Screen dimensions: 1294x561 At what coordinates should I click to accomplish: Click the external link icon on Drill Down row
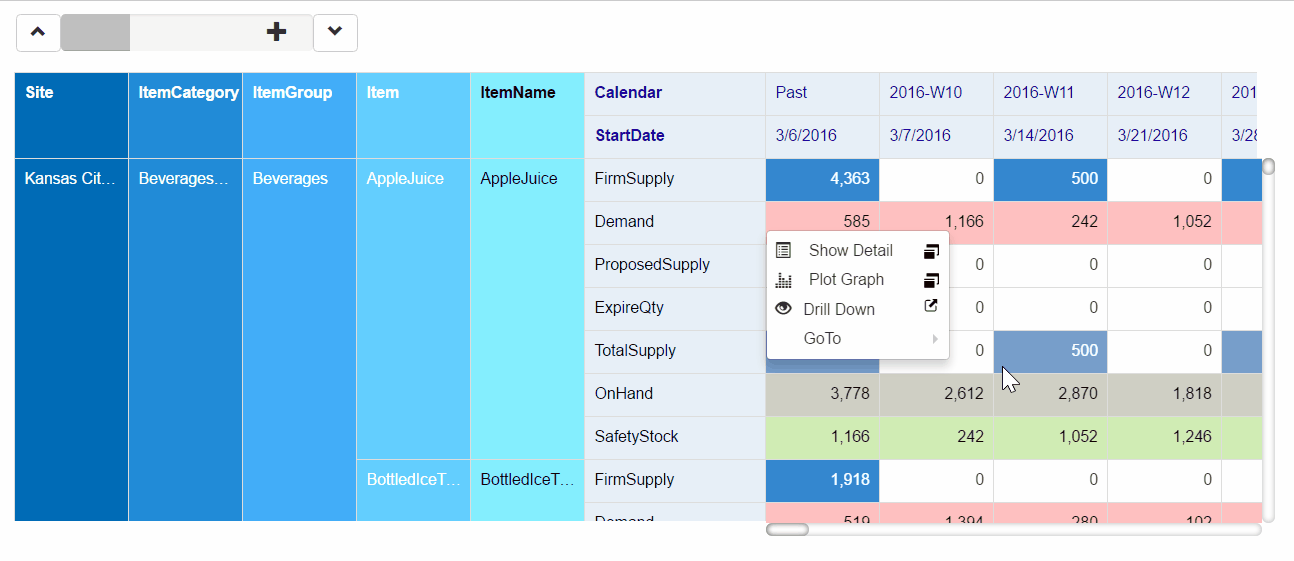click(x=931, y=308)
